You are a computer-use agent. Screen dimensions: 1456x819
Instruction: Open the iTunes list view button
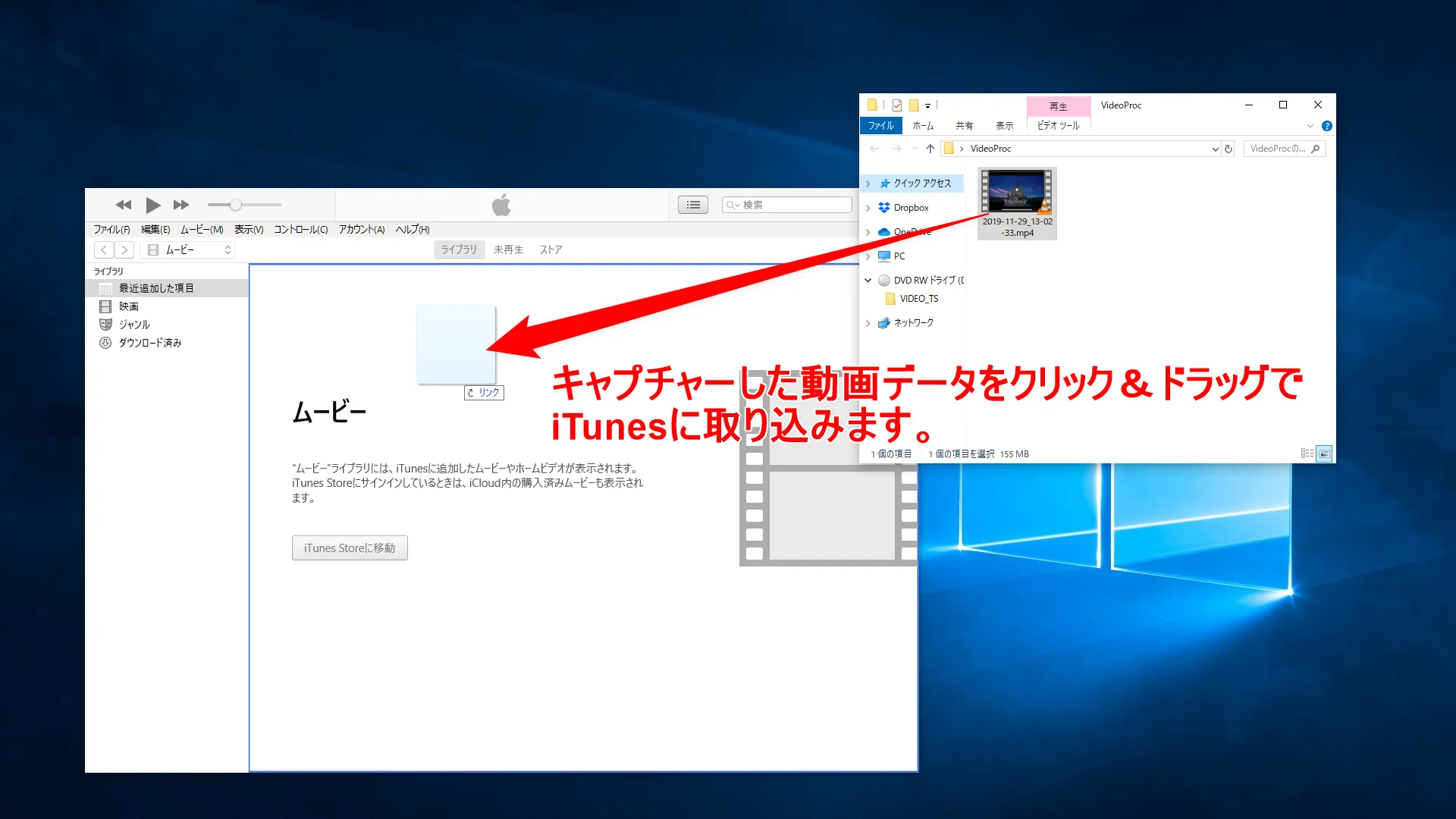[x=693, y=205]
